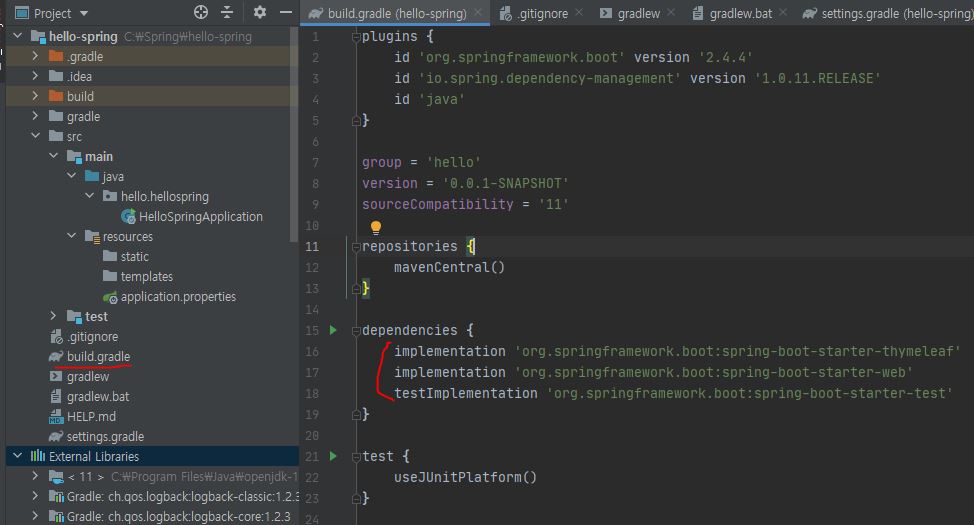Run dependencies task gutter arrow
The image size is (974, 525).
click(x=334, y=330)
